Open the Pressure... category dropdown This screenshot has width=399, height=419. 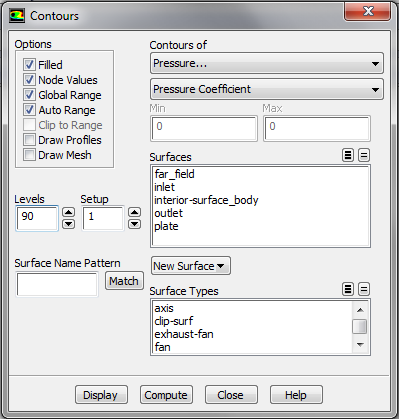pyautogui.click(x=267, y=63)
